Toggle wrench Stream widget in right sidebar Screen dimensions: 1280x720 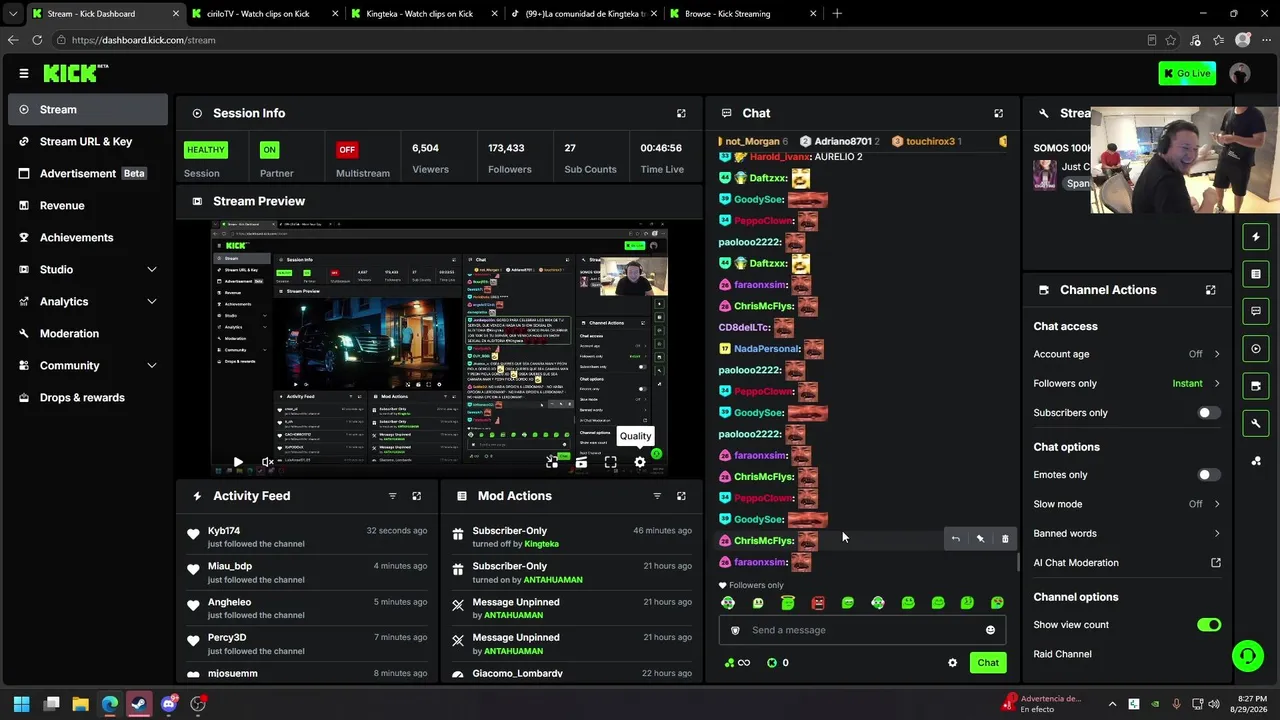(1256, 423)
